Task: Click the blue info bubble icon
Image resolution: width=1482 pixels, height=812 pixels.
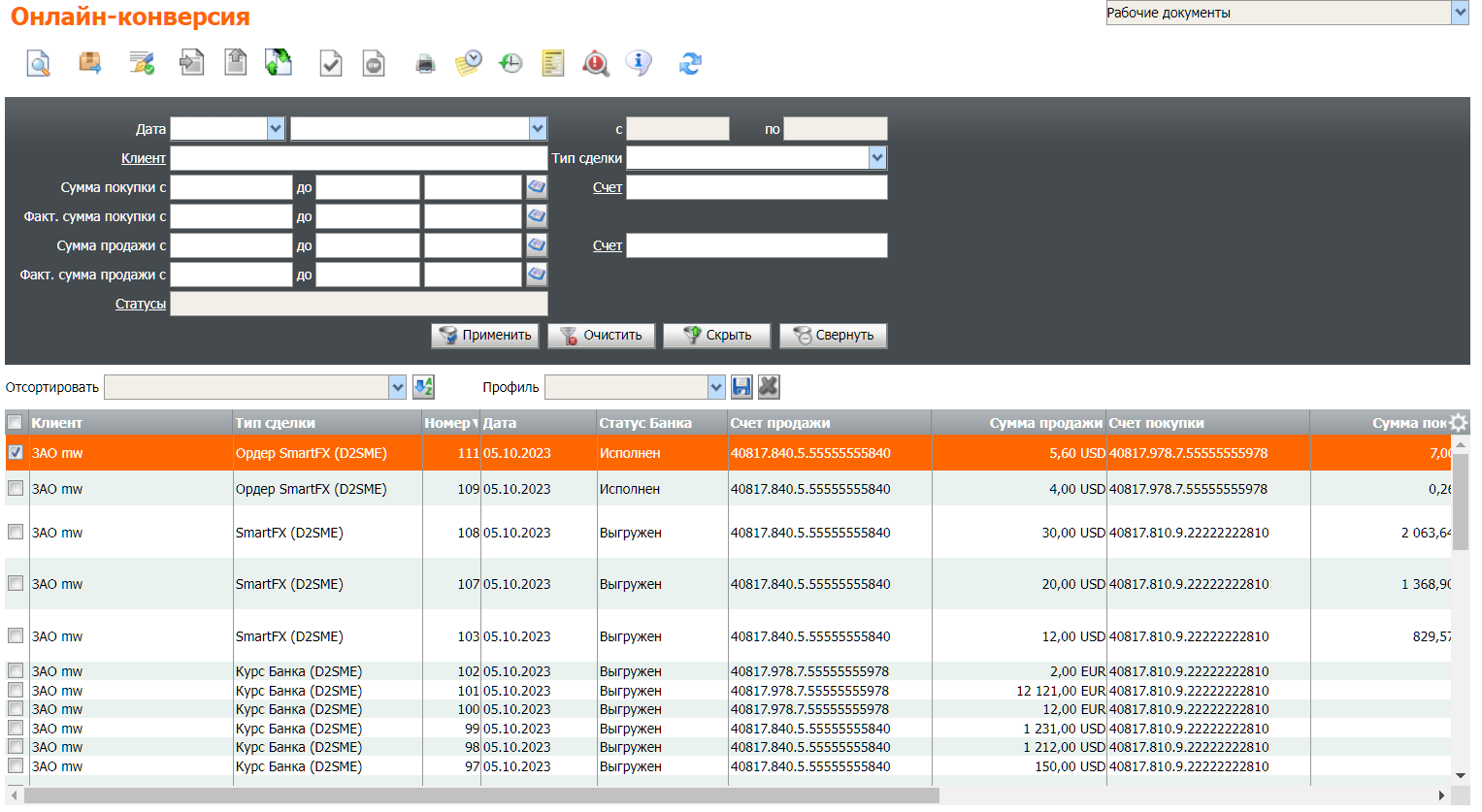Action: pyautogui.click(x=639, y=63)
